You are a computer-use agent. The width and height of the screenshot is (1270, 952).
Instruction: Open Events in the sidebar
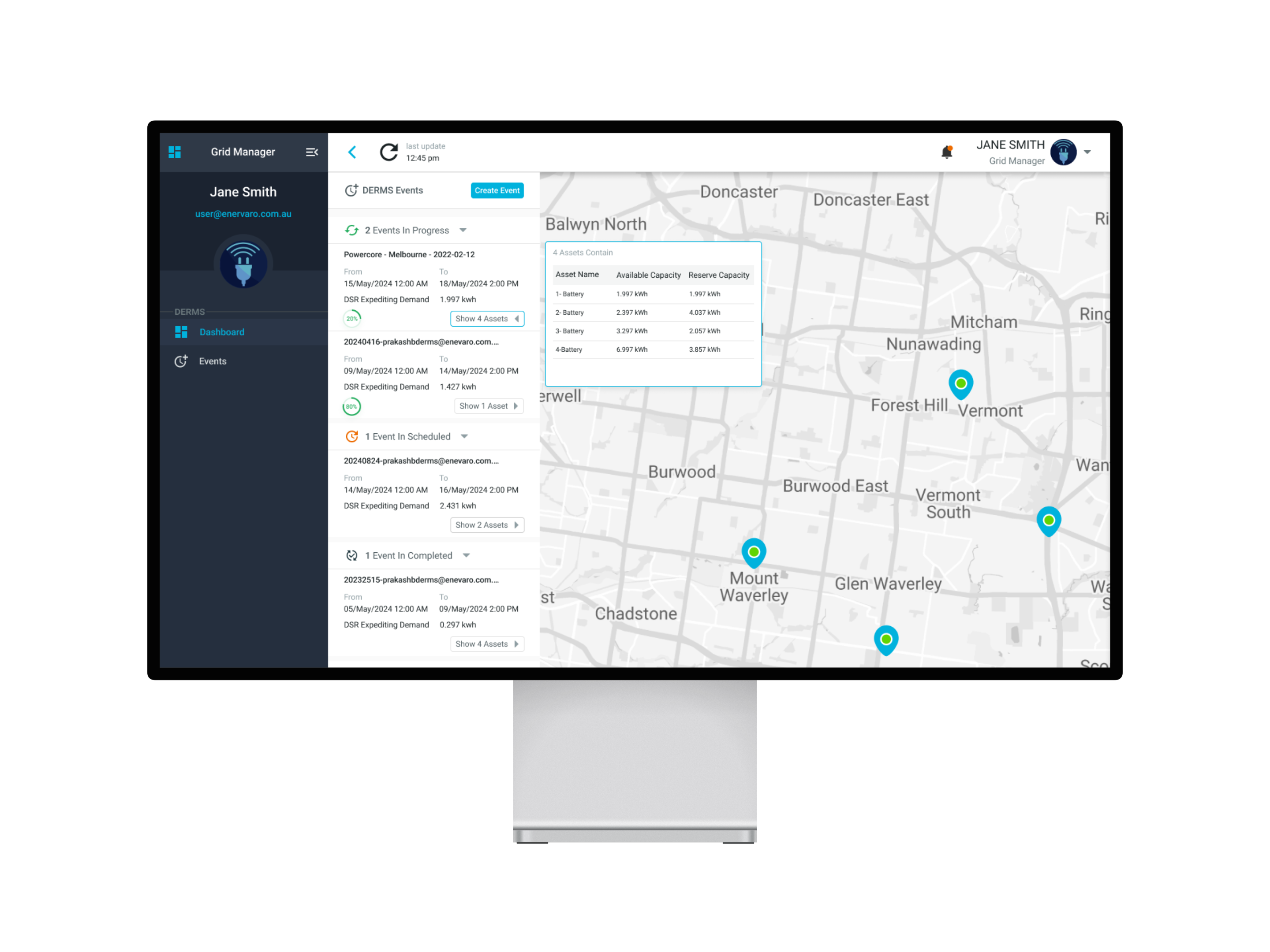click(x=213, y=361)
